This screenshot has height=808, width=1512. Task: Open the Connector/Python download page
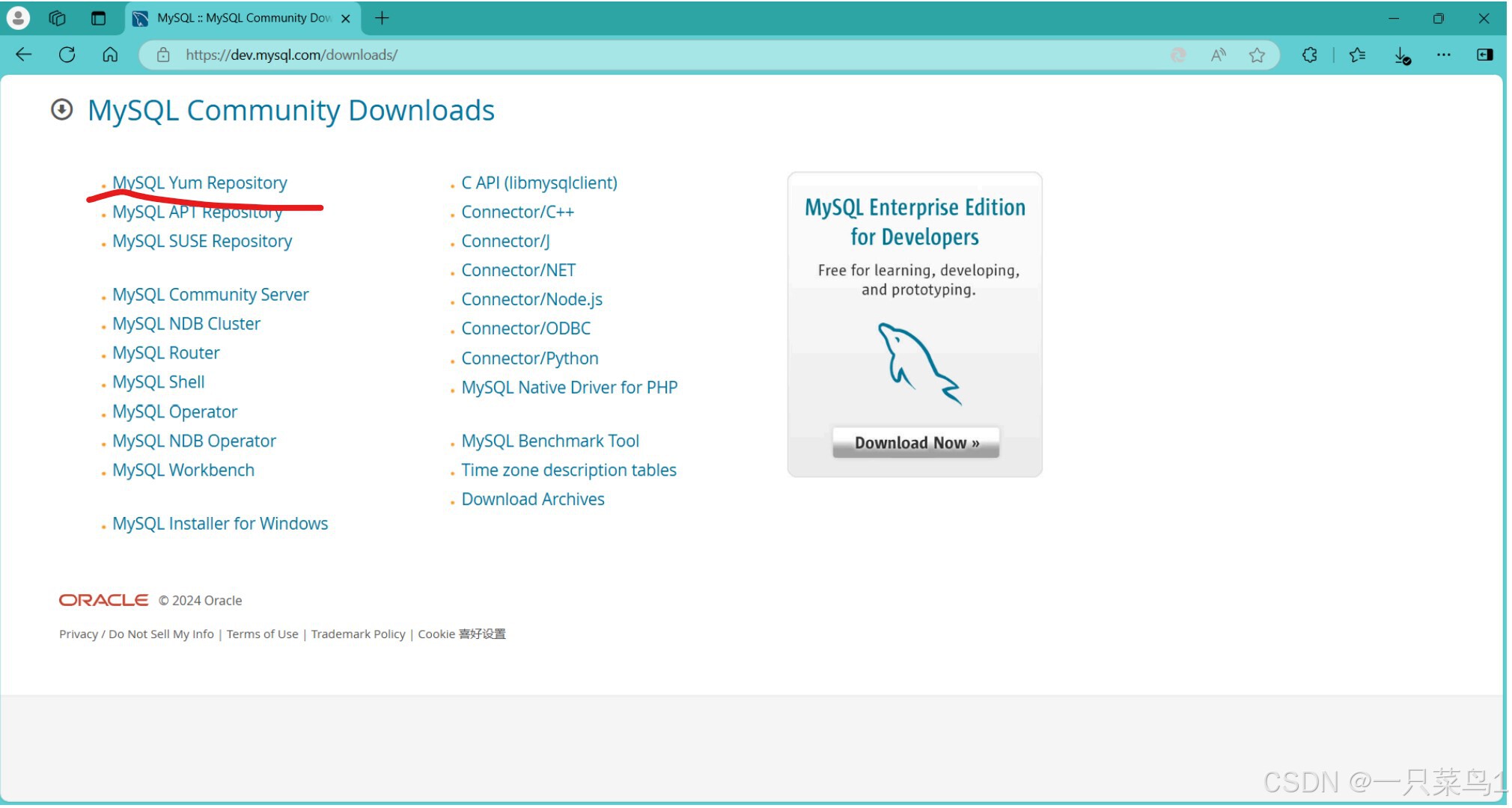pyautogui.click(x=530, y=358)
